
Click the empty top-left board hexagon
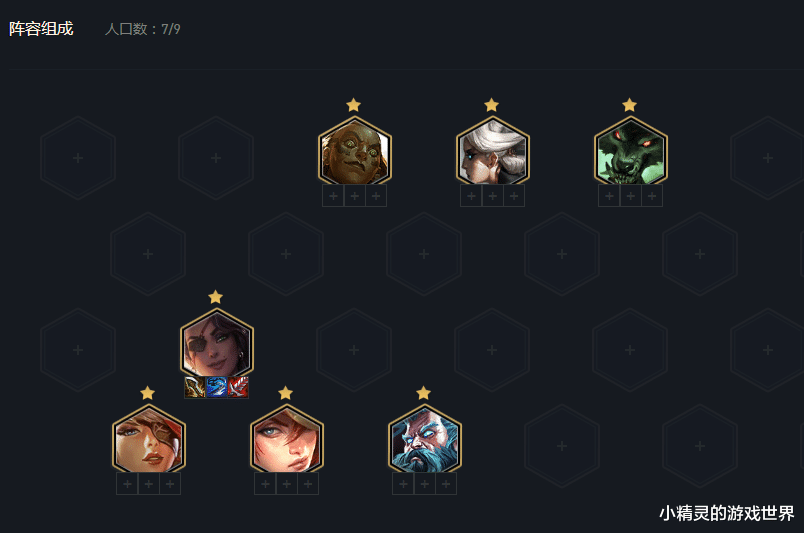78,158
